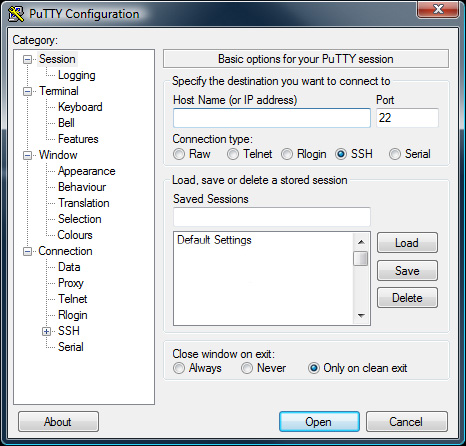Select the Raw connection type

179,154
